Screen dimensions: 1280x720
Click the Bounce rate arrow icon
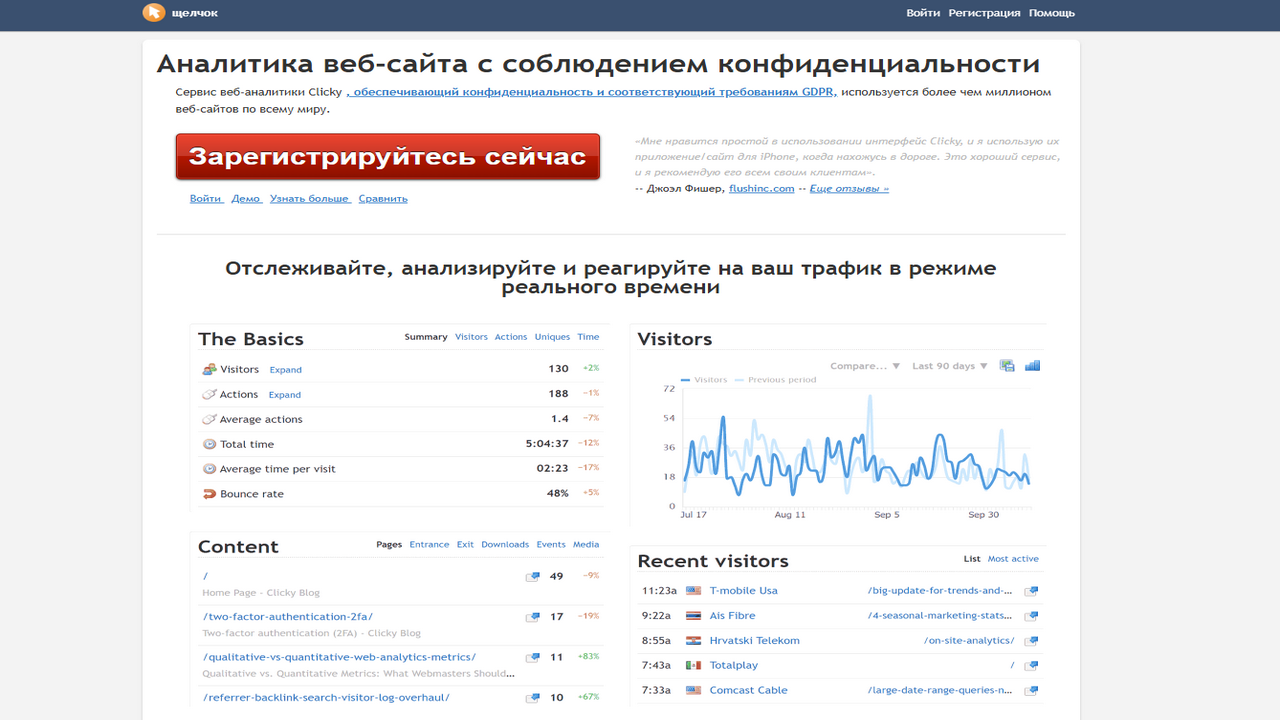tap(209, 494)
